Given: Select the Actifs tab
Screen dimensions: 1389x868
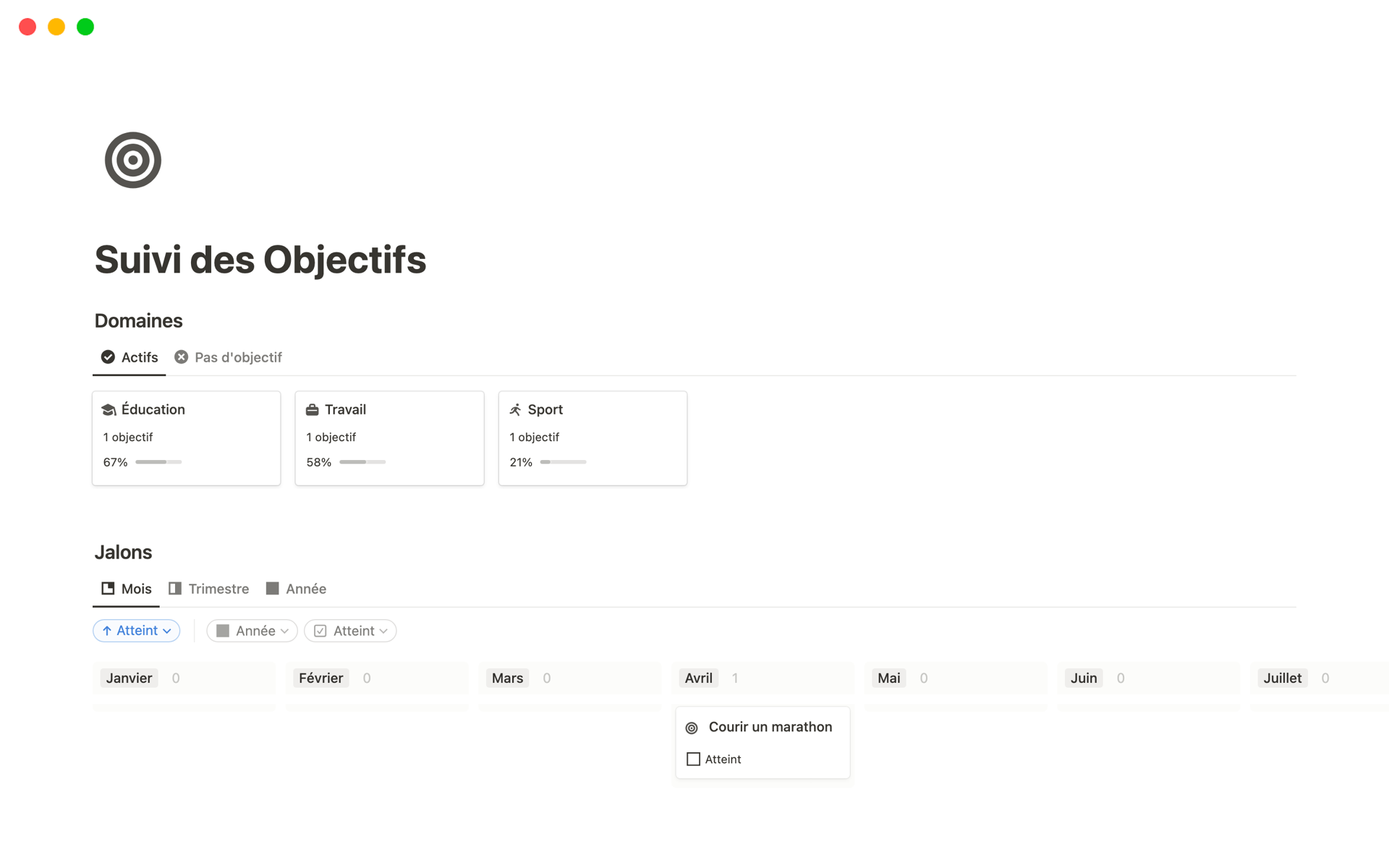Looking at the screenshot, I should point(130,357).
